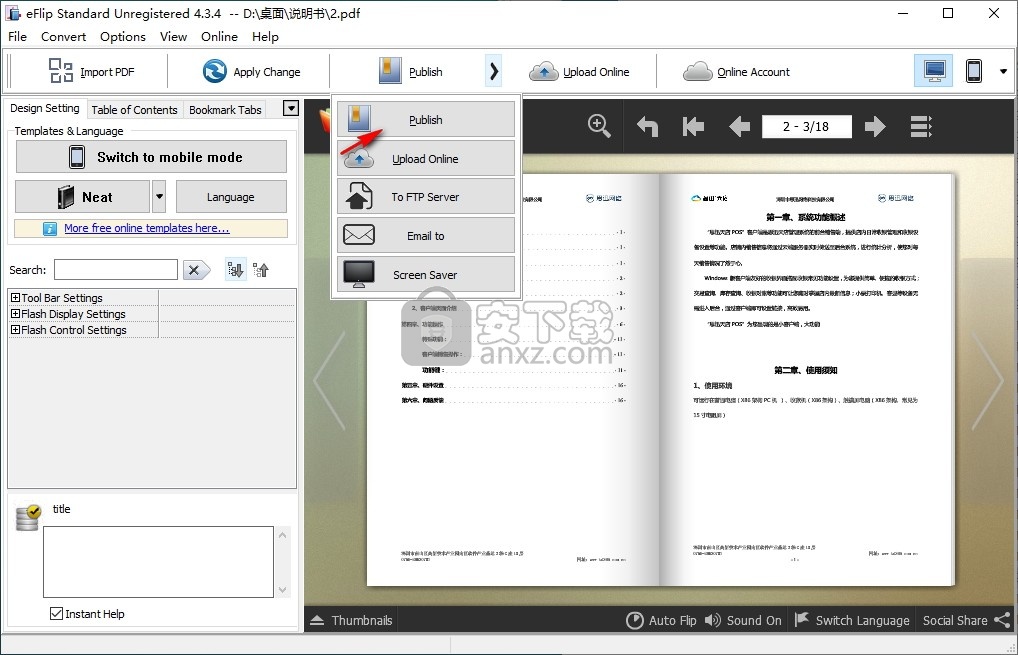Open the viewer list menu icon
Image resolution: width=1018 pixels, height=655 pixels.
921,126
